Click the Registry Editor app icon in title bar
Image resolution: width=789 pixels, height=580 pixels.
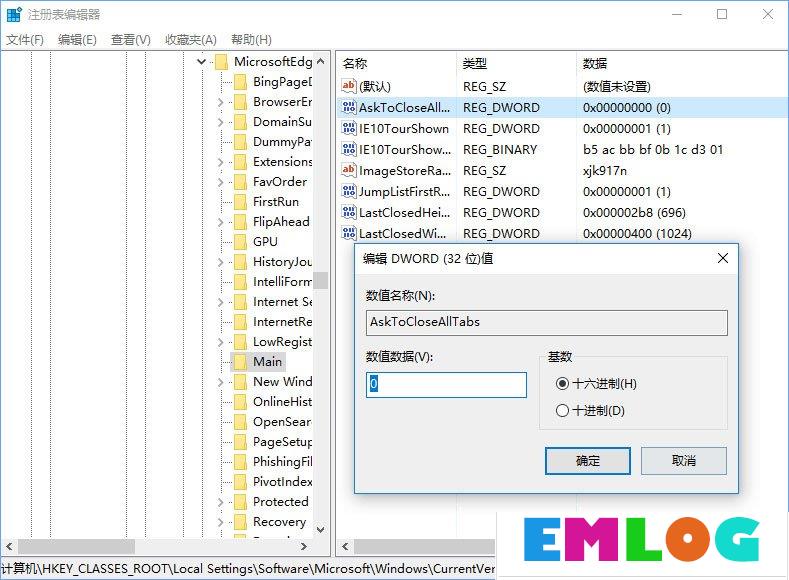pos(14,15)
